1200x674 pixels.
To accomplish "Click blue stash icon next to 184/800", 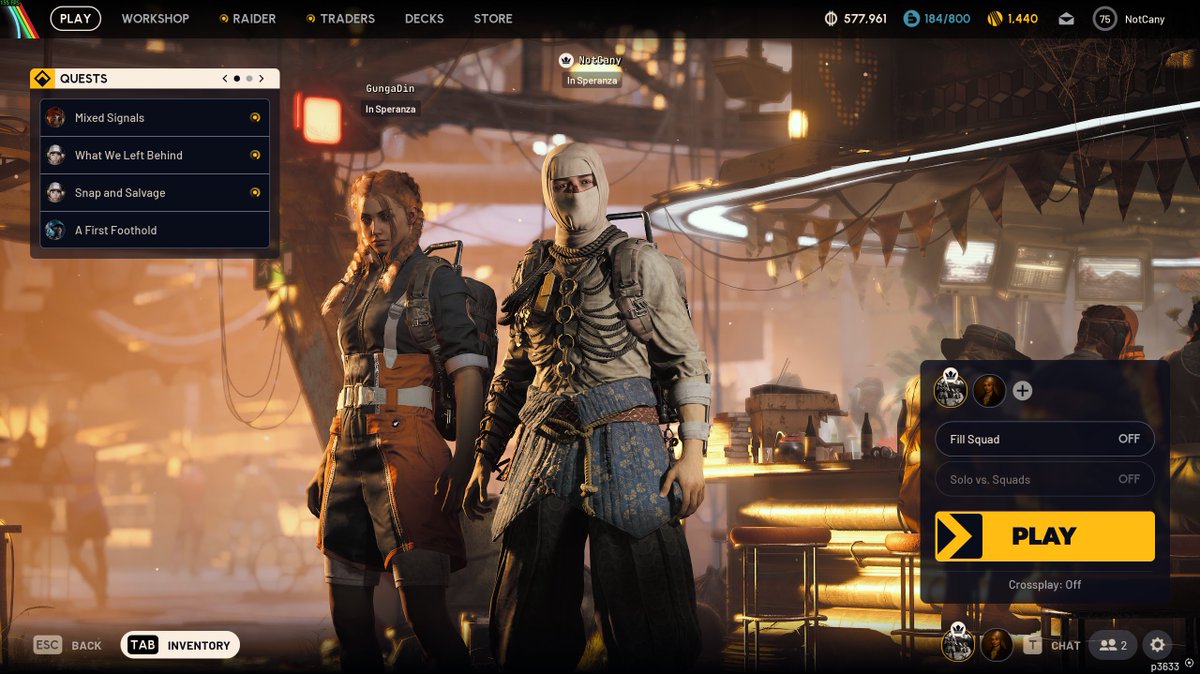I will (911, 18).
